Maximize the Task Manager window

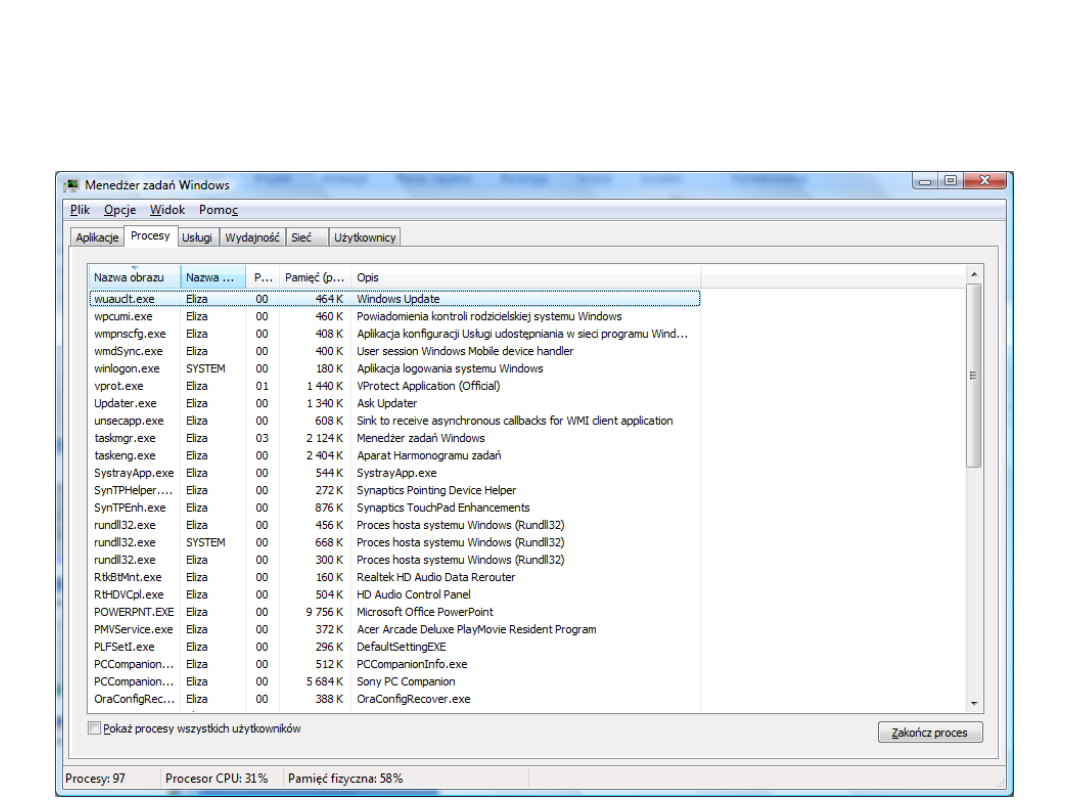(949, 181)
